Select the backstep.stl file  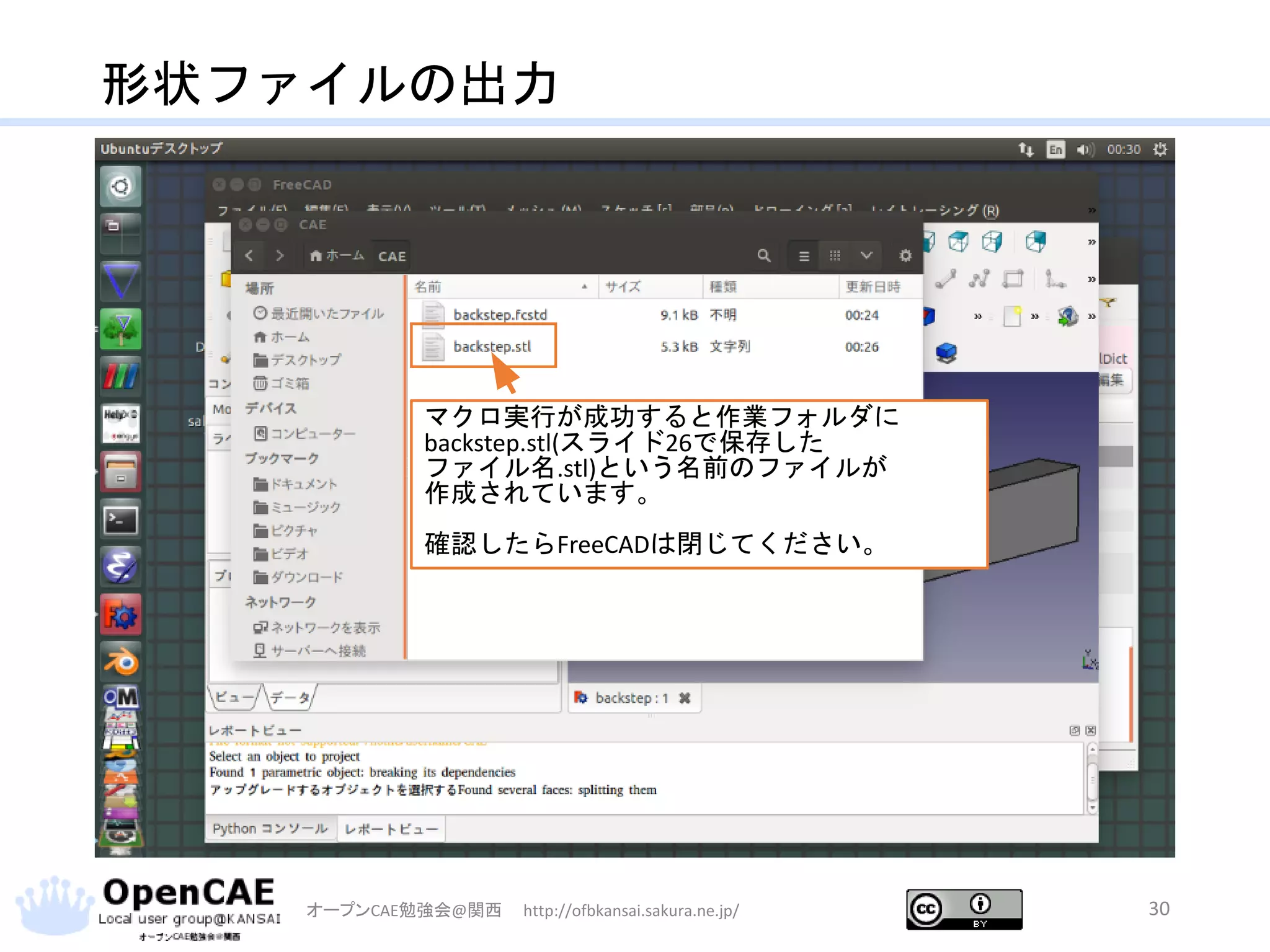(x=665, y=346)
